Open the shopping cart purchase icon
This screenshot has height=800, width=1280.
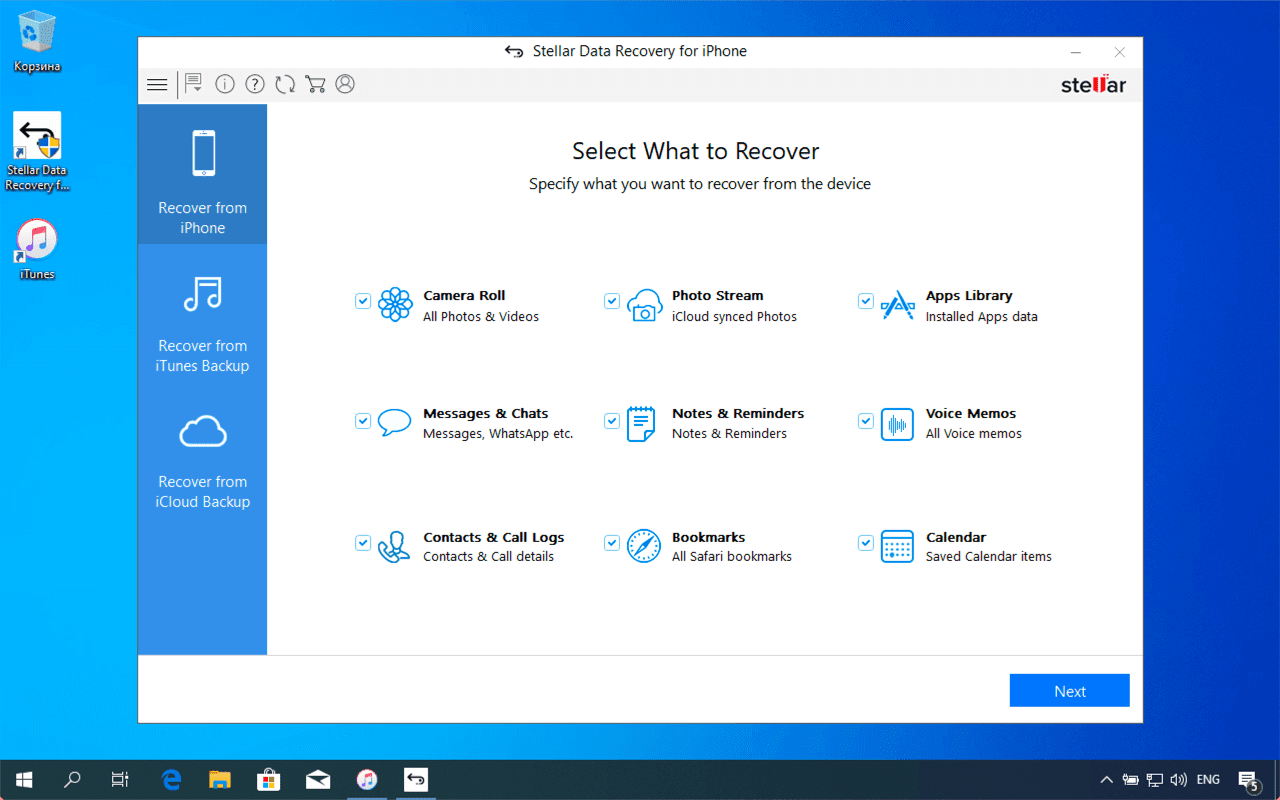[315, 84]
